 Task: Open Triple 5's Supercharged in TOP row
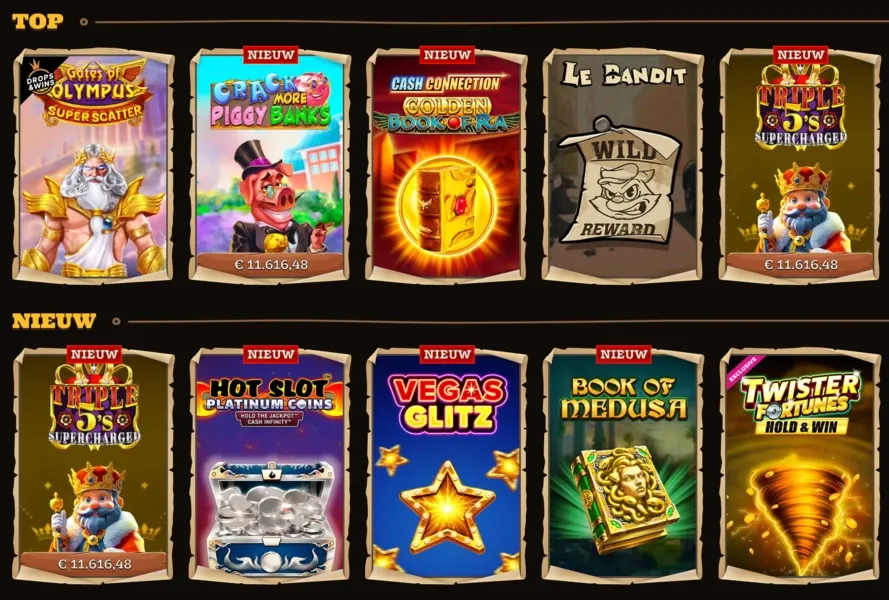pyautogui.click(x=799, y=166)
